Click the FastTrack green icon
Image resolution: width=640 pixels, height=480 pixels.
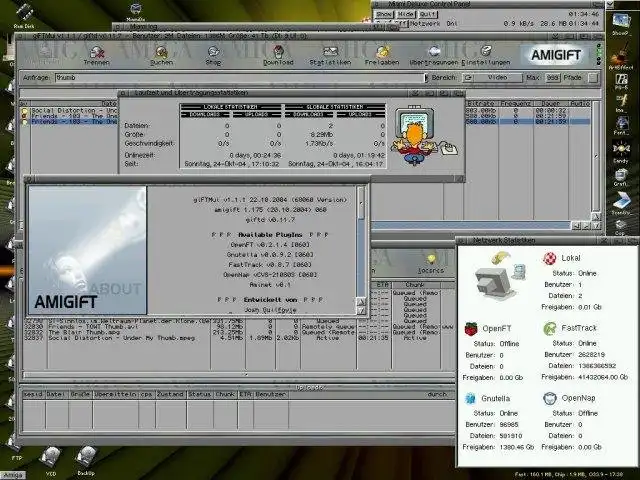pyautogui.click(x=550, y=328)
